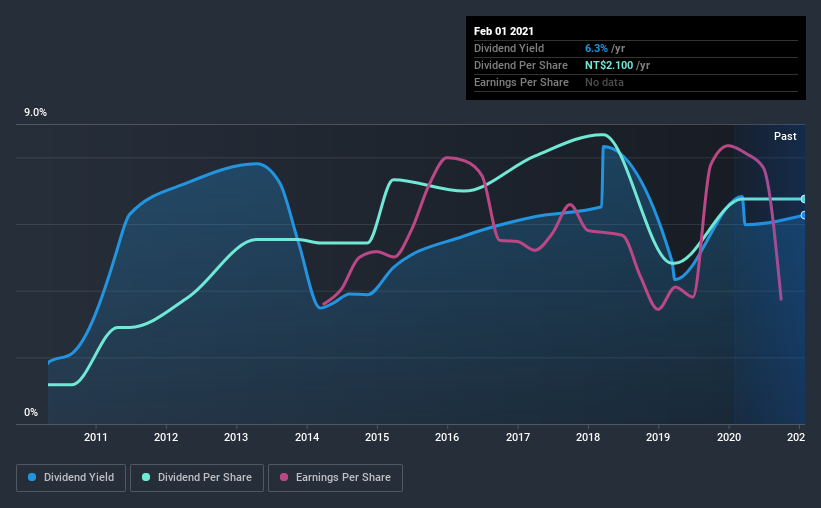Click the blue Dividend Yield legend dot
The width and height of the screenshot is (821, 508).
point(32,477)
